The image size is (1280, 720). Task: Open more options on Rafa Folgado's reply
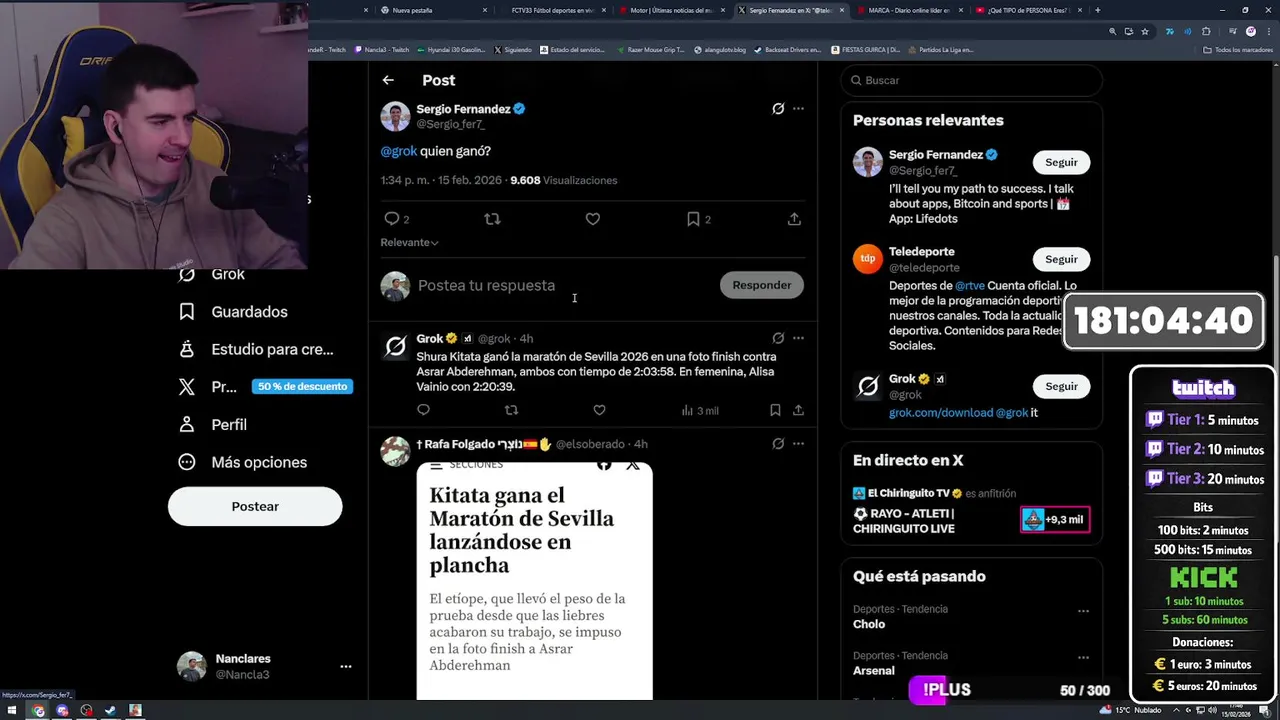(x=798, y=444)
